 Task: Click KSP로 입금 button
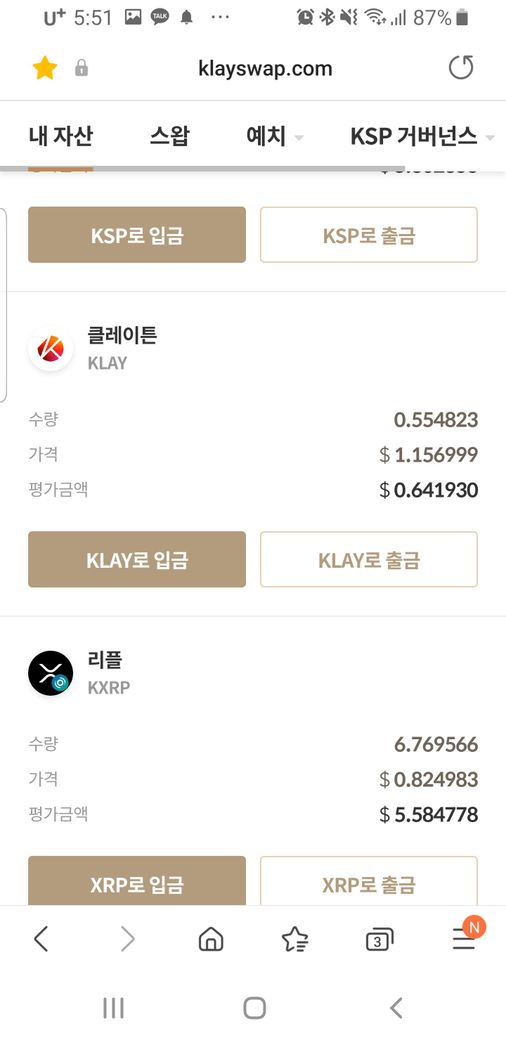[137, 235]
